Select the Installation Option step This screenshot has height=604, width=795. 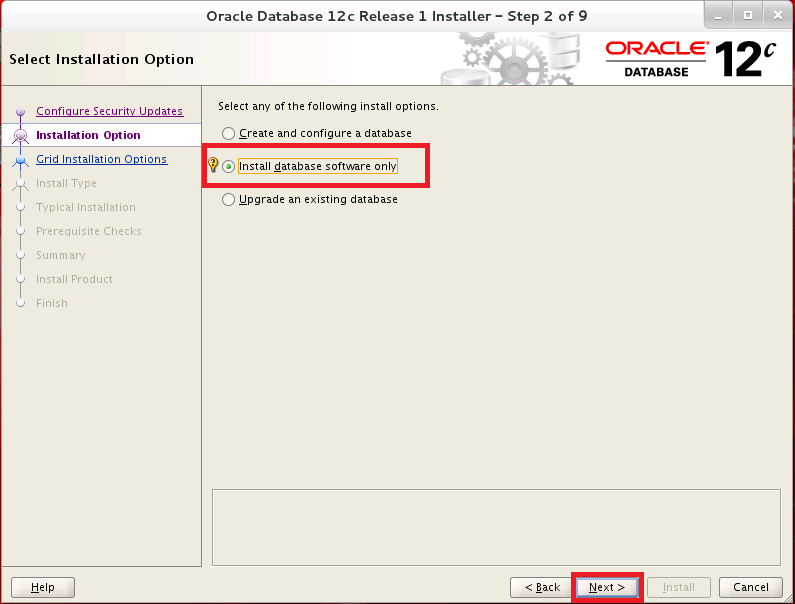pyautogui.click(x=88, y=135)
